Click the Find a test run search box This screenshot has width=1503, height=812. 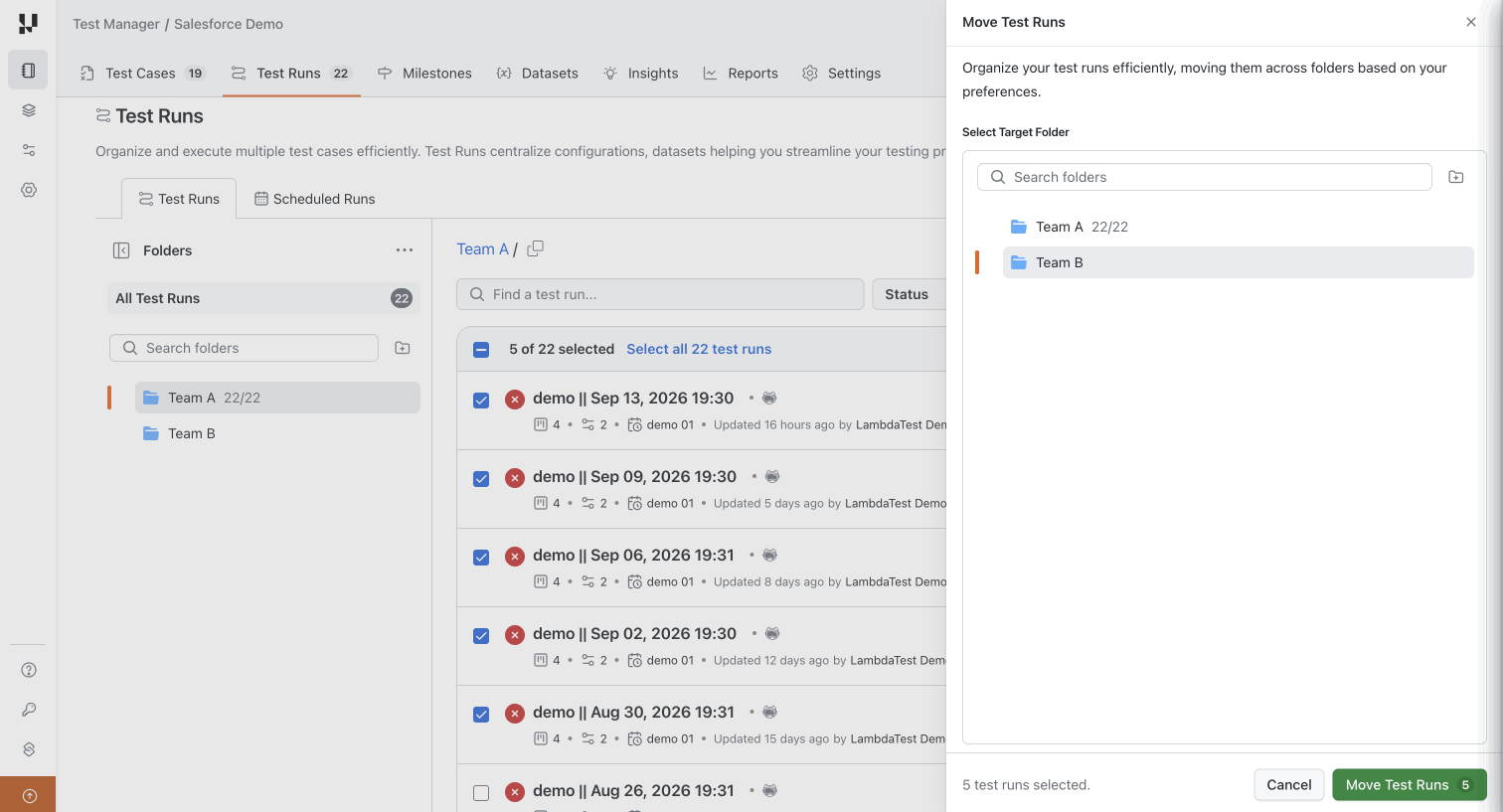660,294
